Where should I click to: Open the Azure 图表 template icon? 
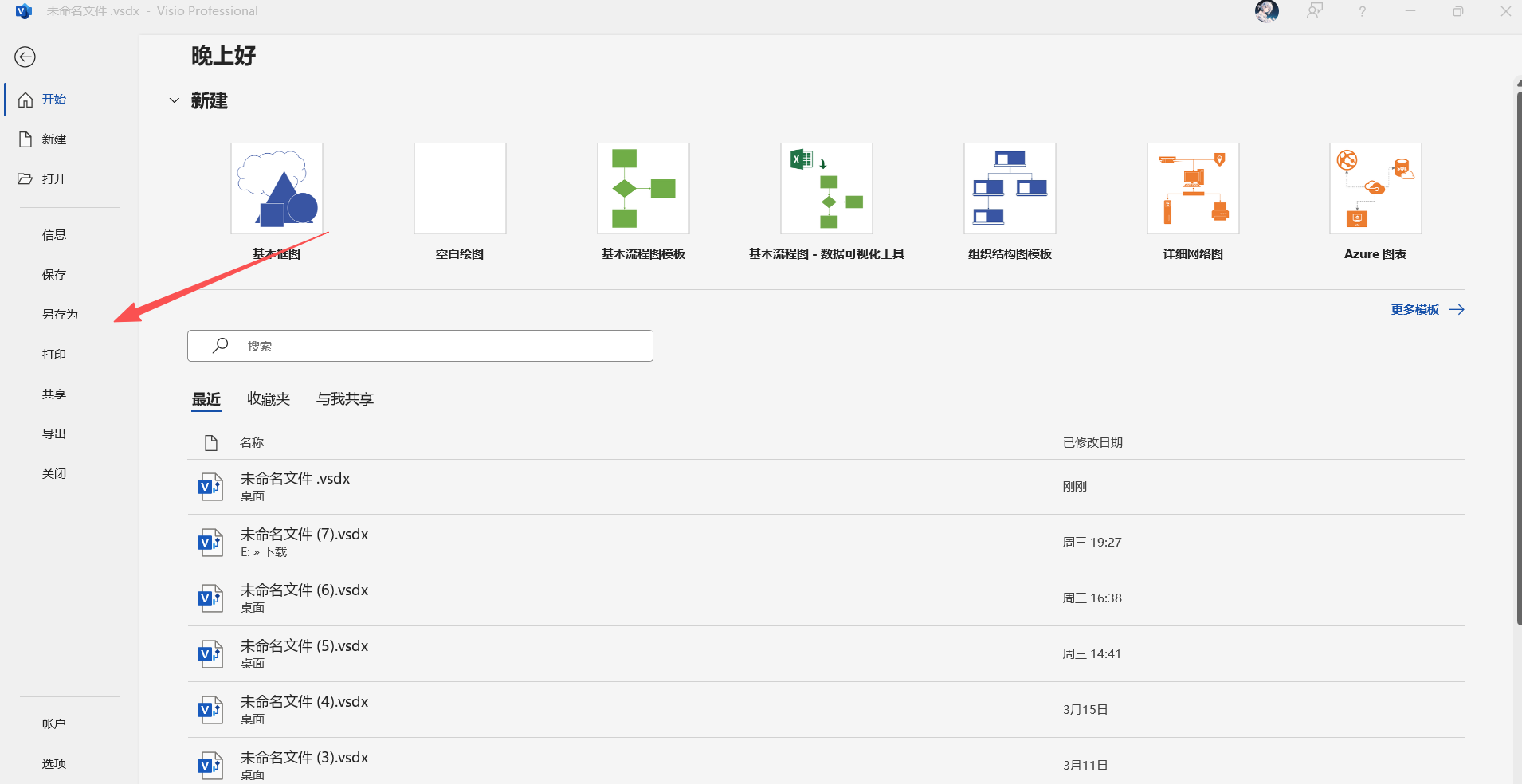tap(1375, 189)
